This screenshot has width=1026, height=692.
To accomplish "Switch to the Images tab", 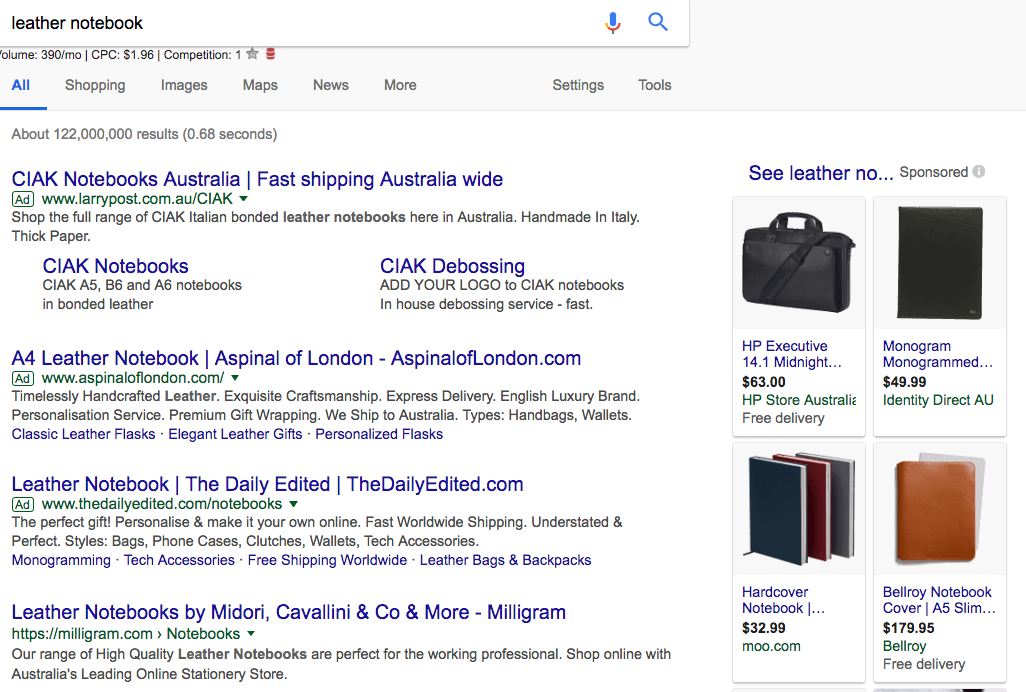I will coord(184,85).
